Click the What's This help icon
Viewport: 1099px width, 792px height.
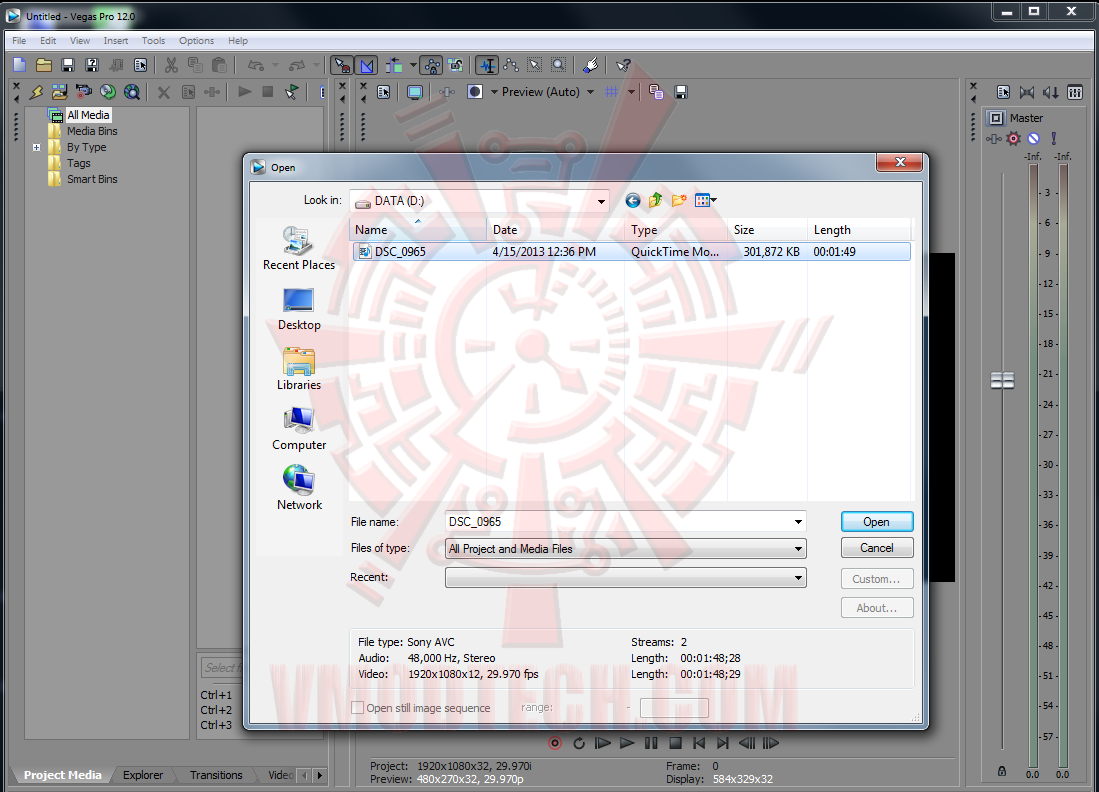pos(622,65)
